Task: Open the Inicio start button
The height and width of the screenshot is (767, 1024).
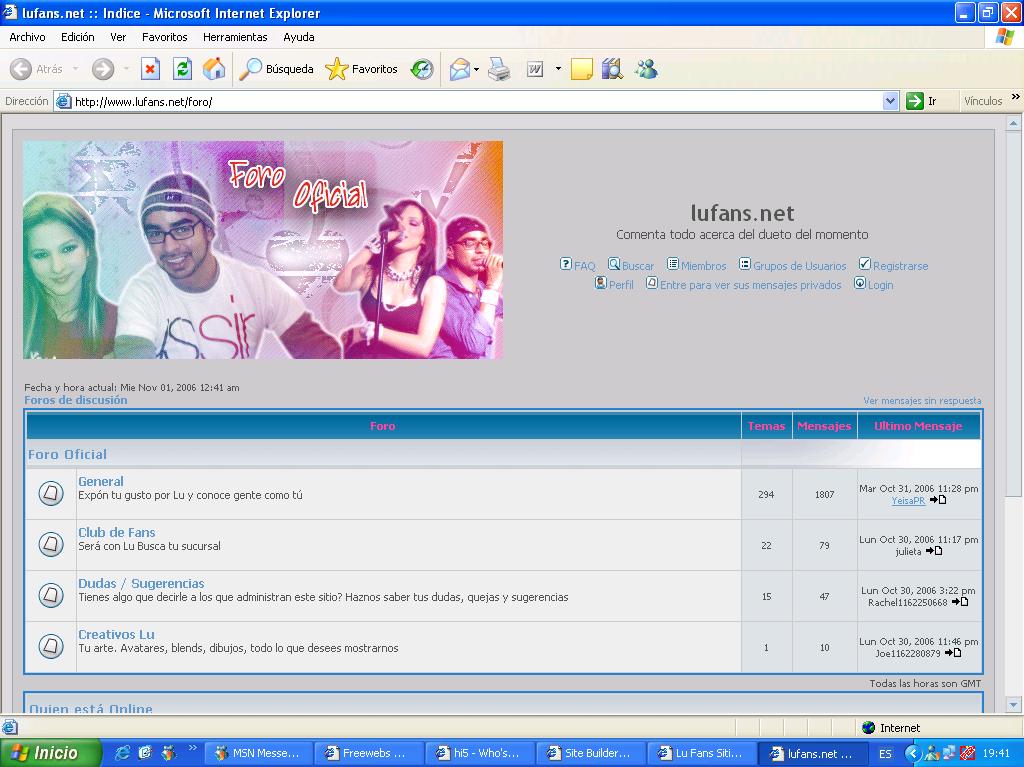Action: 51,753
